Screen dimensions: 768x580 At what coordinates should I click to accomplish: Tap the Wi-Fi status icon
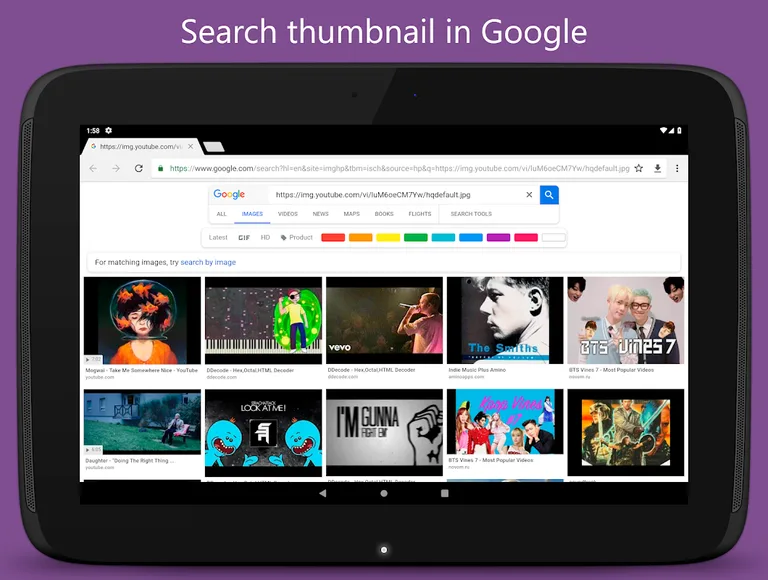pos(663,130)
